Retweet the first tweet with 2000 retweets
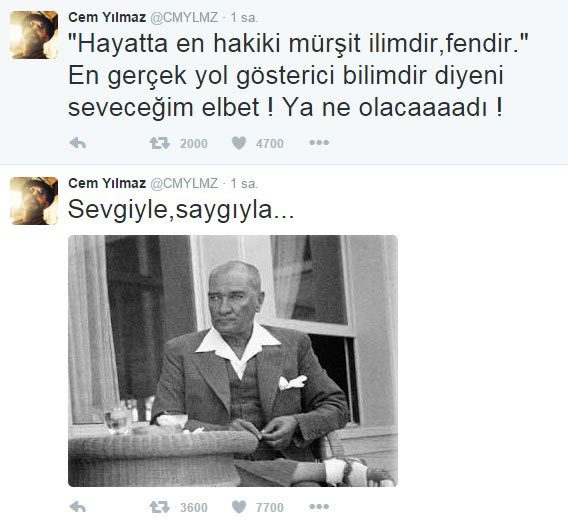 pyautogui.click(x=160, y=143)
